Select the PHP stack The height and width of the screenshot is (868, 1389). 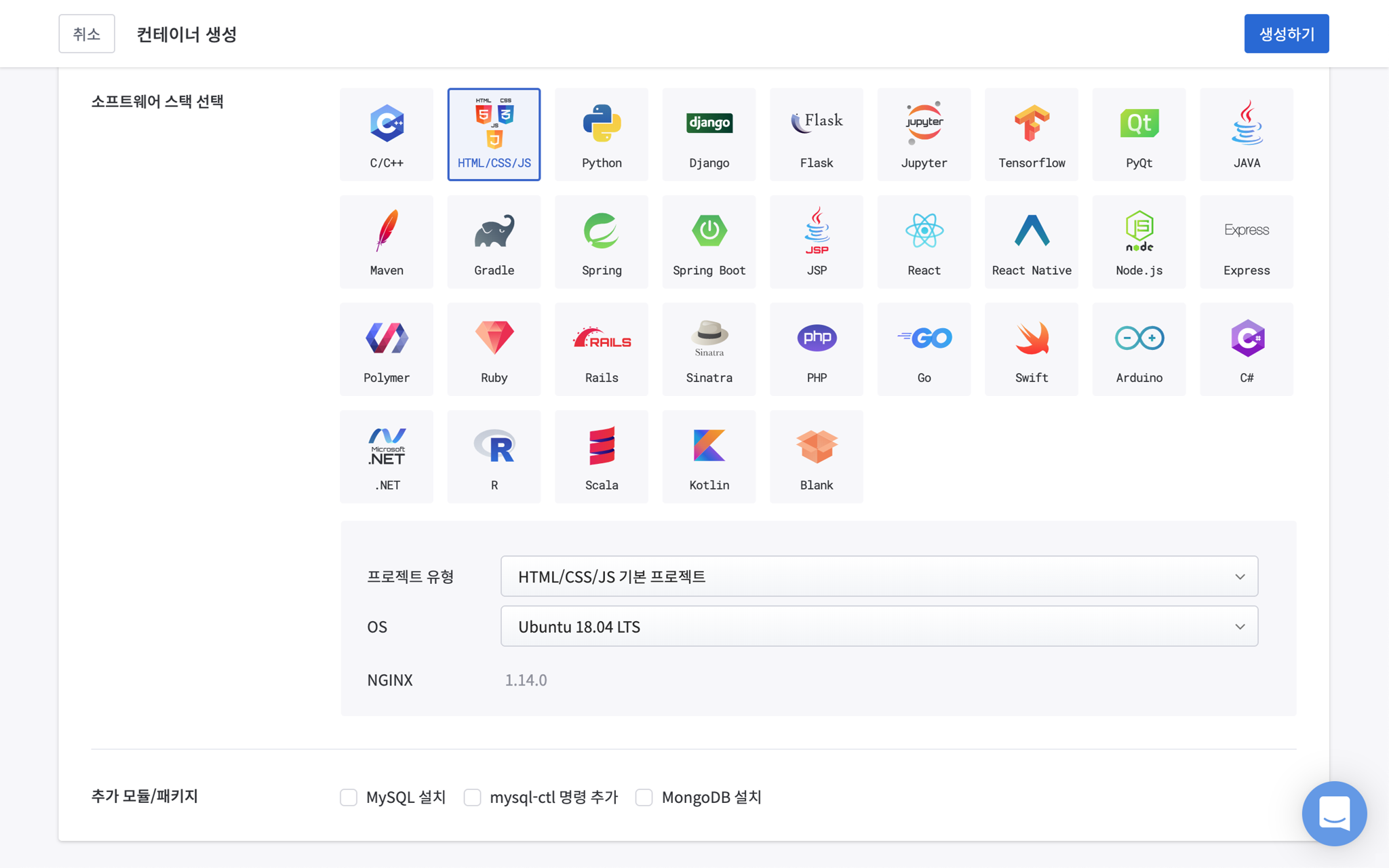pyautogui.click(x=817, y=349)
